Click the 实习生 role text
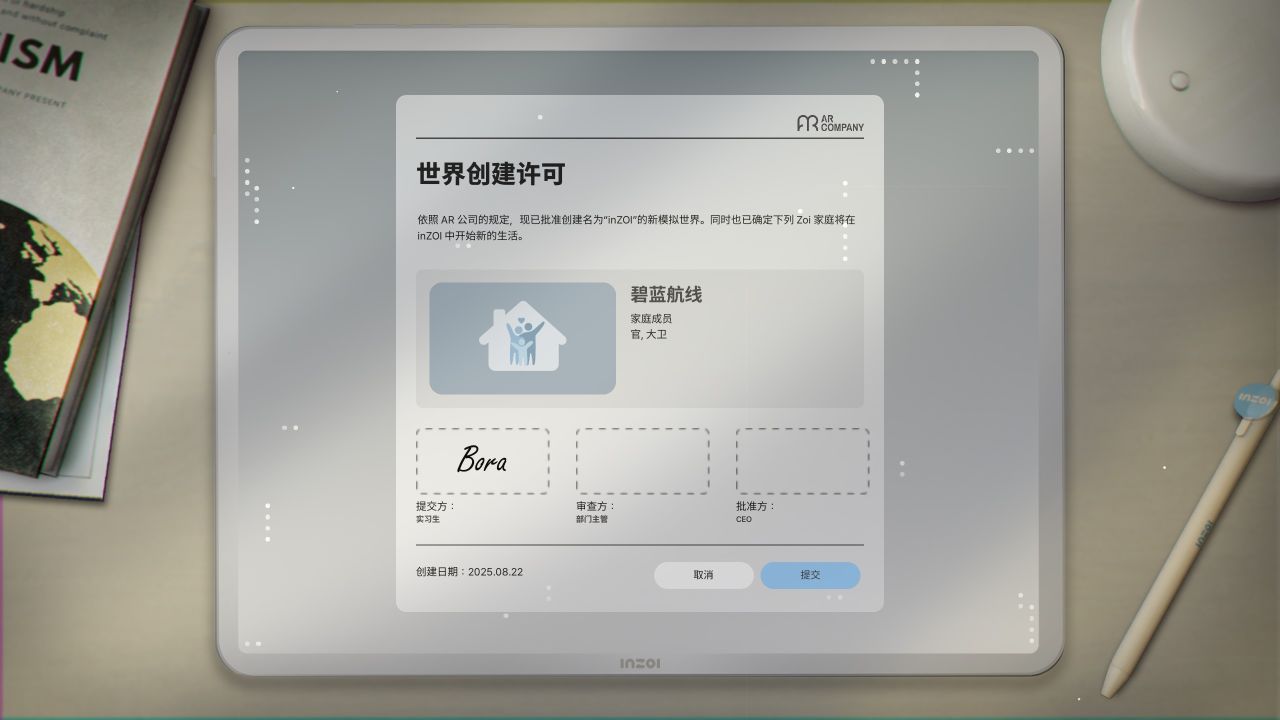The width and height of the screenshot is (1280, 720). point(428,520)
